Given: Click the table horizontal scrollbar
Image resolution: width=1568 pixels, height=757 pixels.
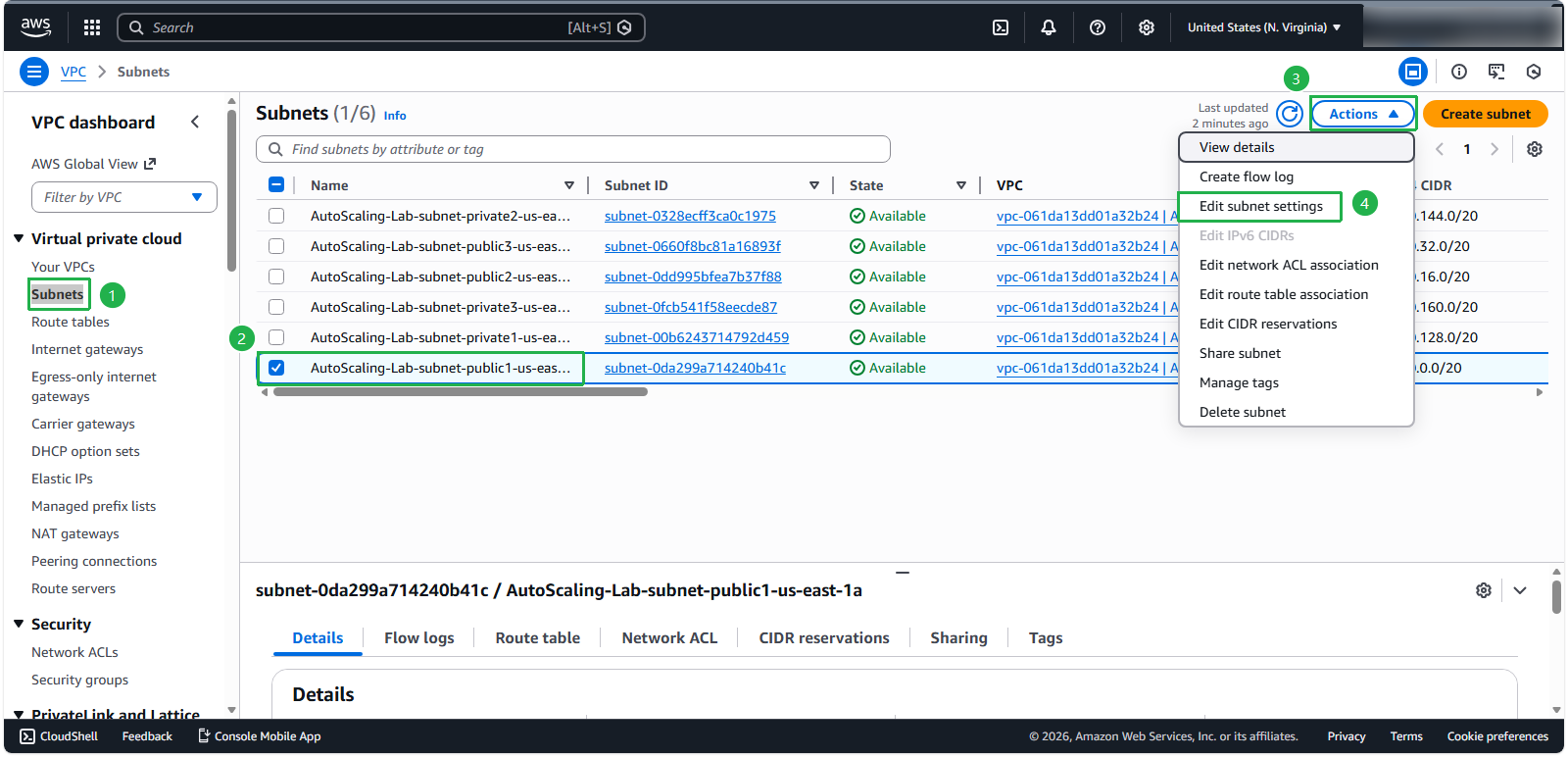Looking at the screenshot, I should (461, 392).
